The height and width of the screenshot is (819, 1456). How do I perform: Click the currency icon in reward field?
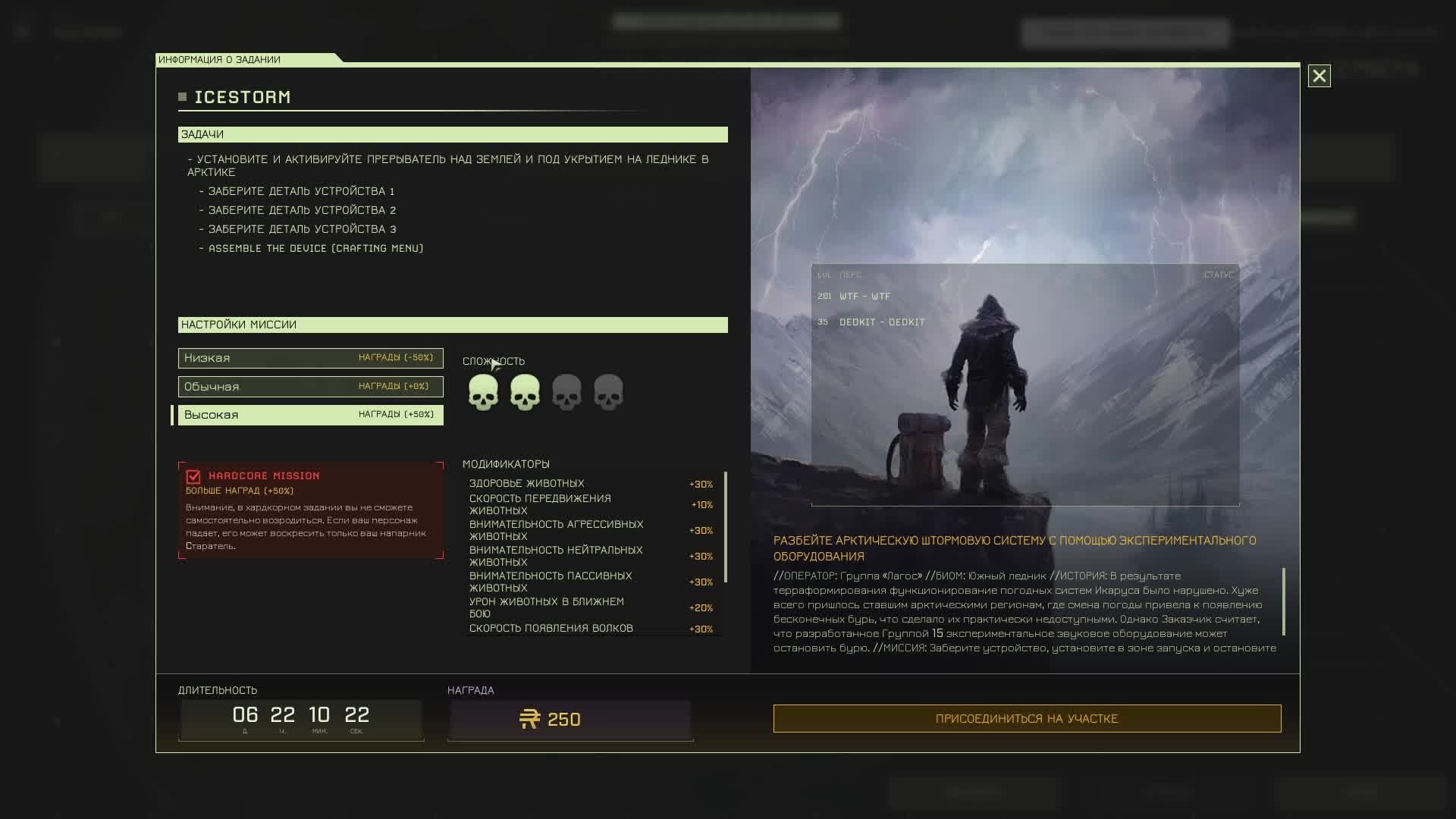[529, 719]
